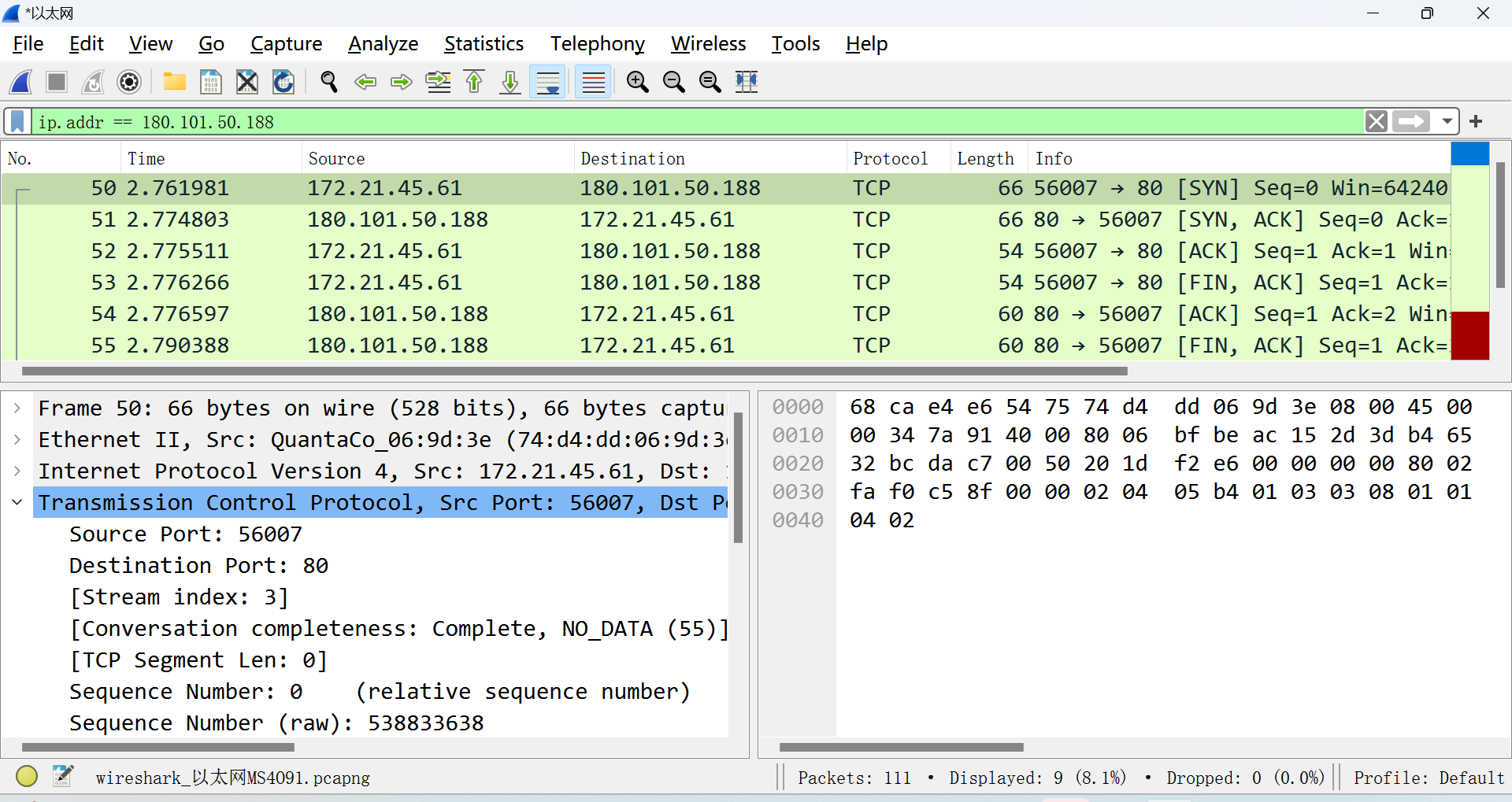Toggle packet colorization rules
This screenshot has height=802, width=1512.
(593, 82)
